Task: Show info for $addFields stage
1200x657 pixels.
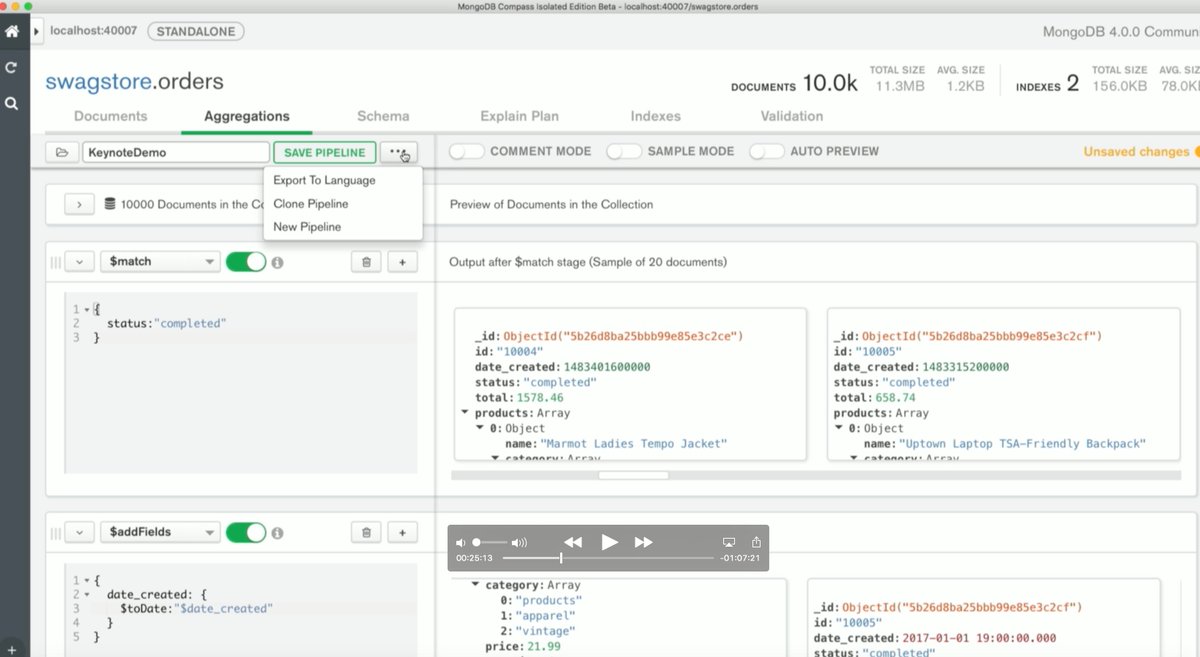Action: tap(278, 533)
